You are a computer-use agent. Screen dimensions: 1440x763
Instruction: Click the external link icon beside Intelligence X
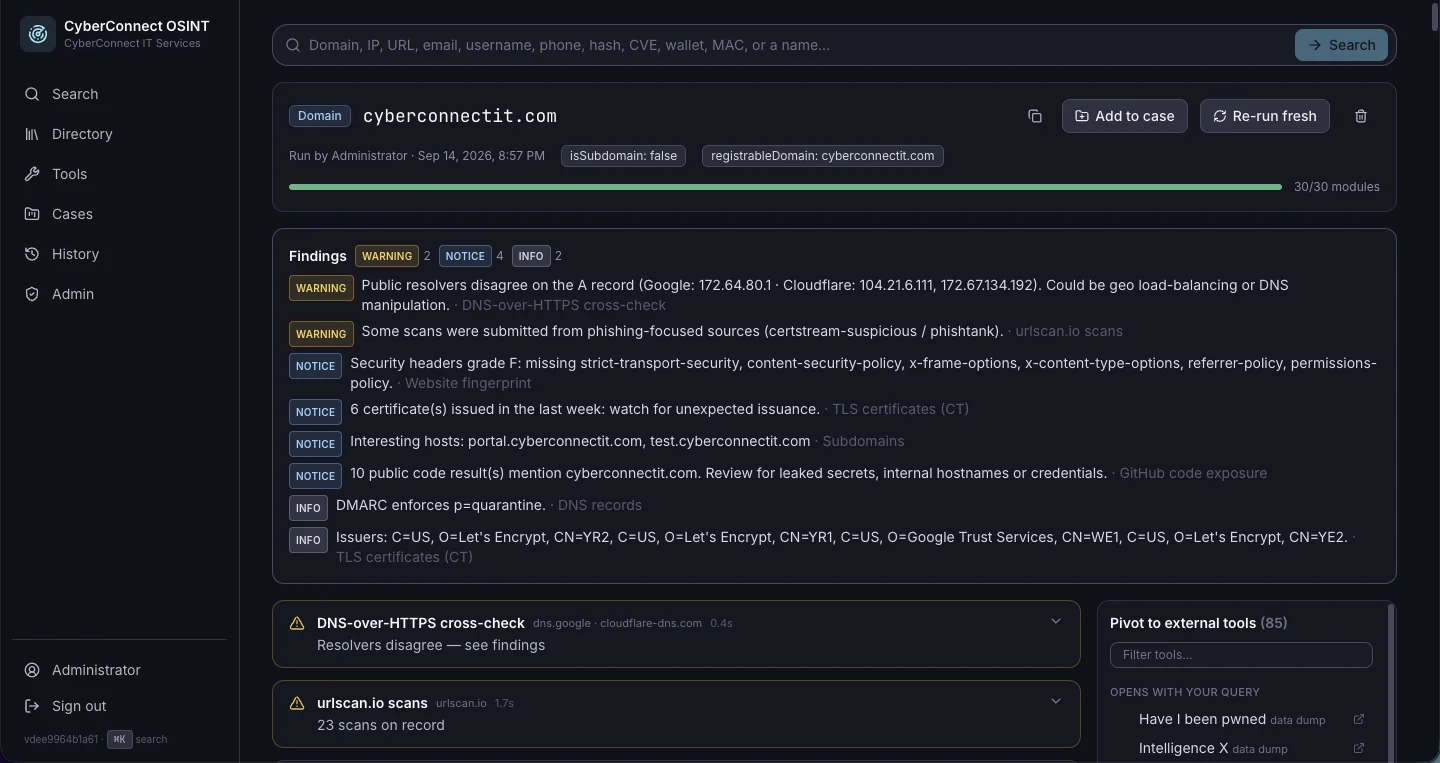(1359, 748)
